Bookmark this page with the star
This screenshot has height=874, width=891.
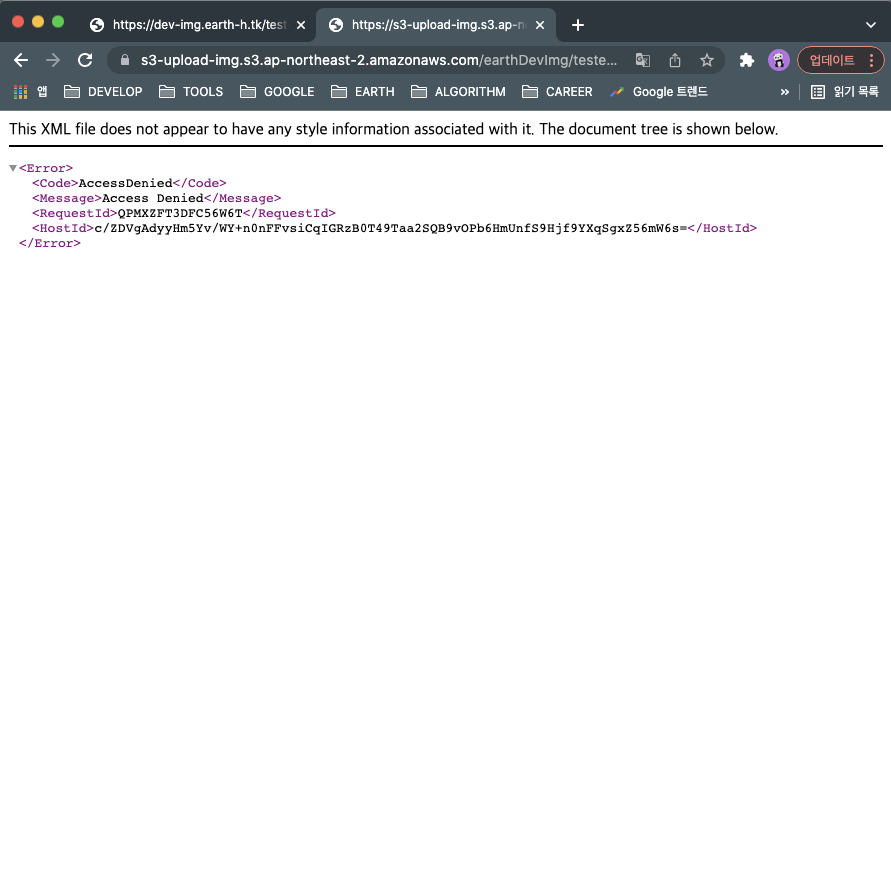[x=706, y=60]
